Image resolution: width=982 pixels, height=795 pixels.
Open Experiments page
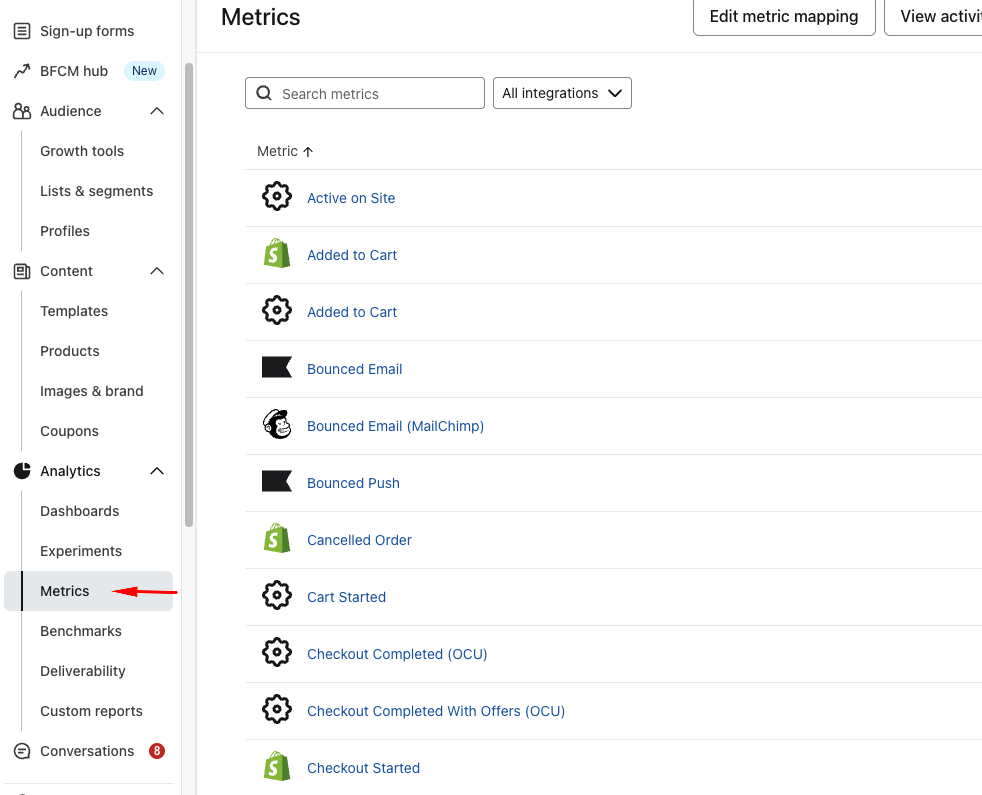tap(81, 551)
